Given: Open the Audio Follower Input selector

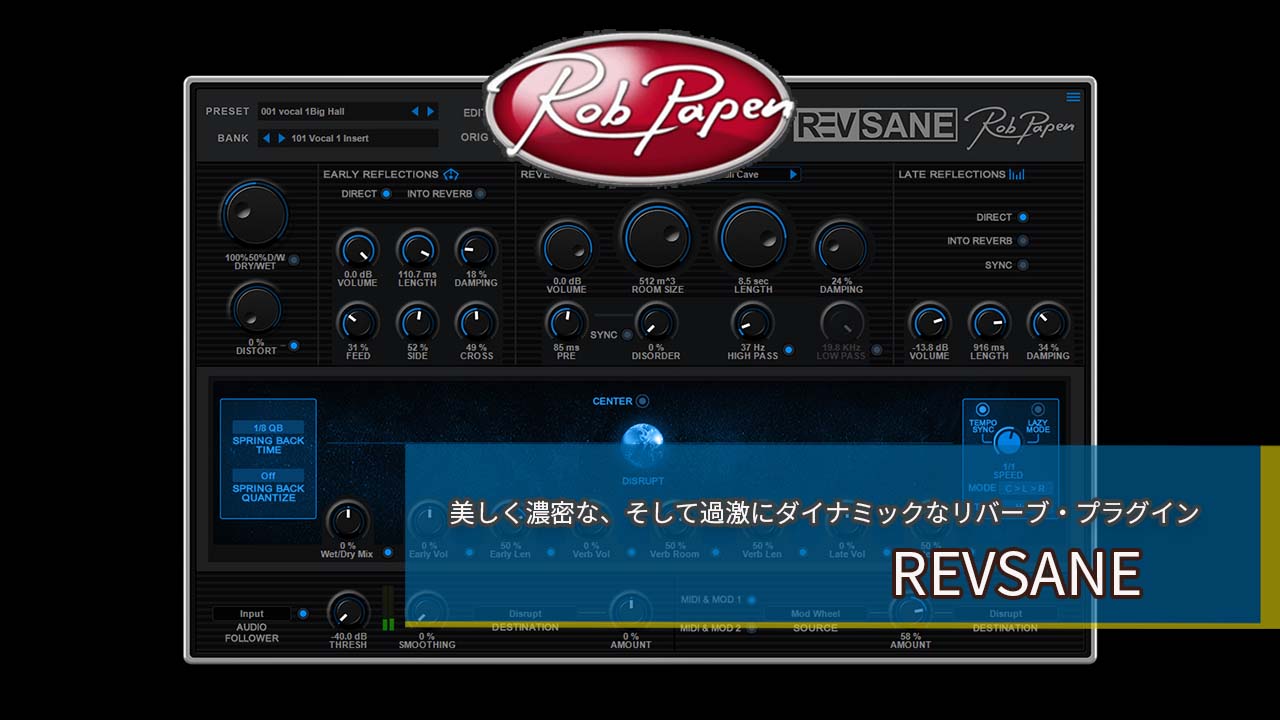Looking at the screenshot, I should click(x=252, y=614).
